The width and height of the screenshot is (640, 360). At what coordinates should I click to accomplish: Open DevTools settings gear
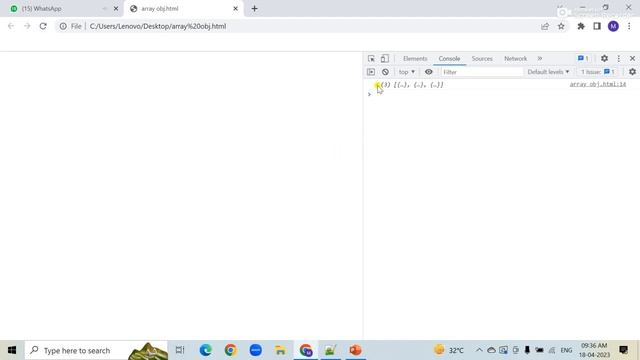[x=604, y=59]
